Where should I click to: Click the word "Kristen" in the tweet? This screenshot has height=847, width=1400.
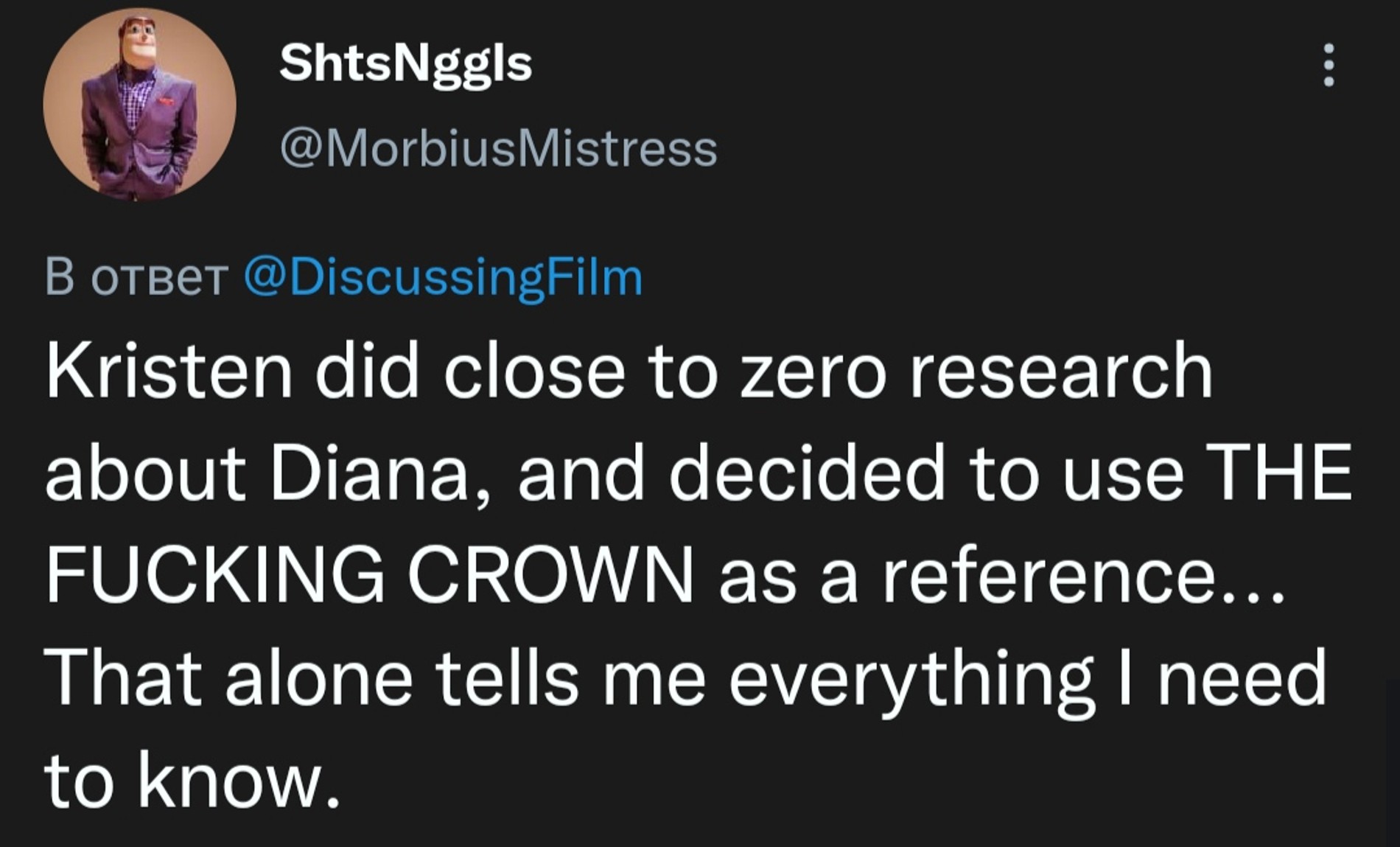click(169, 371)
